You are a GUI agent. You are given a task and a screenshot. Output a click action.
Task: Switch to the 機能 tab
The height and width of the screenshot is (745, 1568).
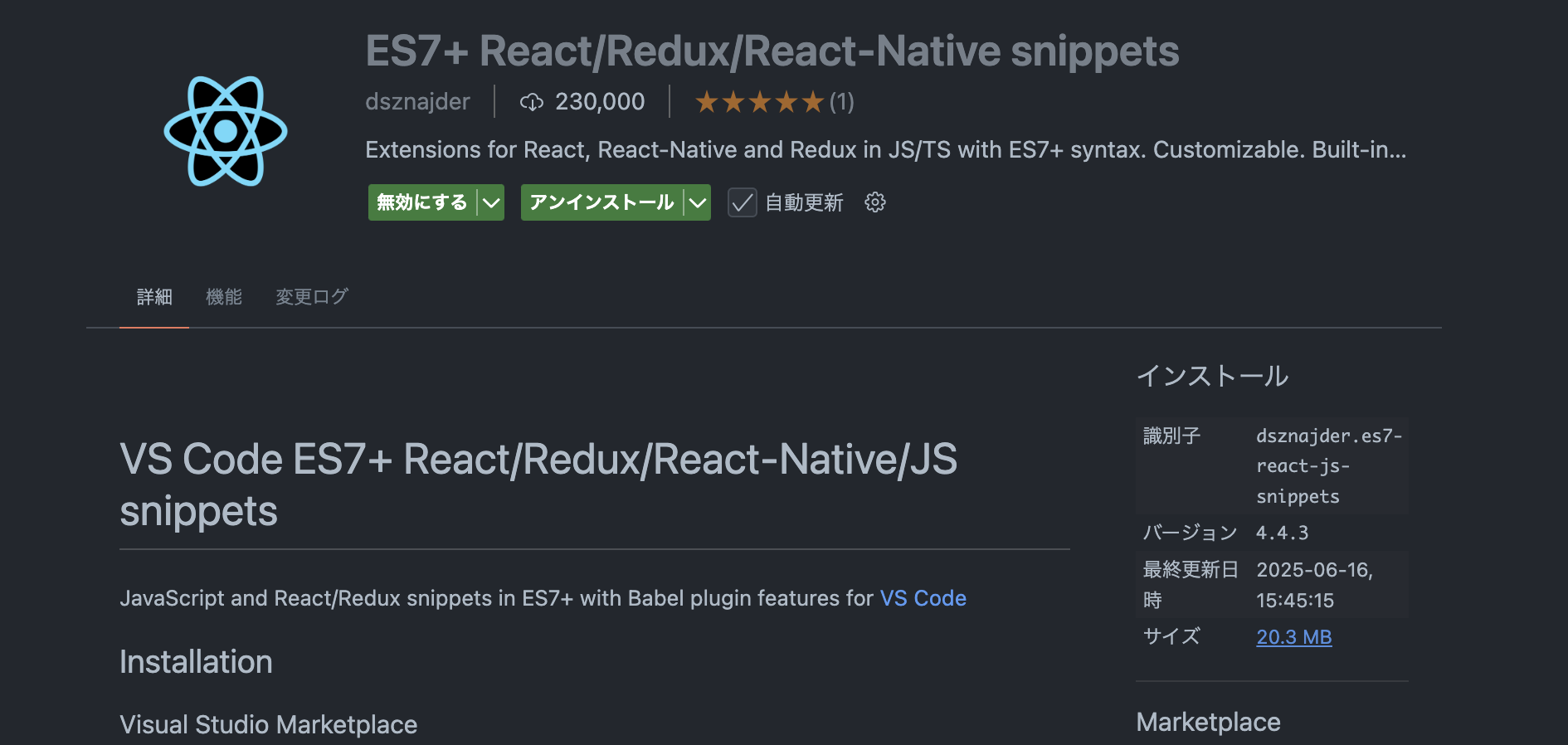pyautogui.click(x=224, y=297)
